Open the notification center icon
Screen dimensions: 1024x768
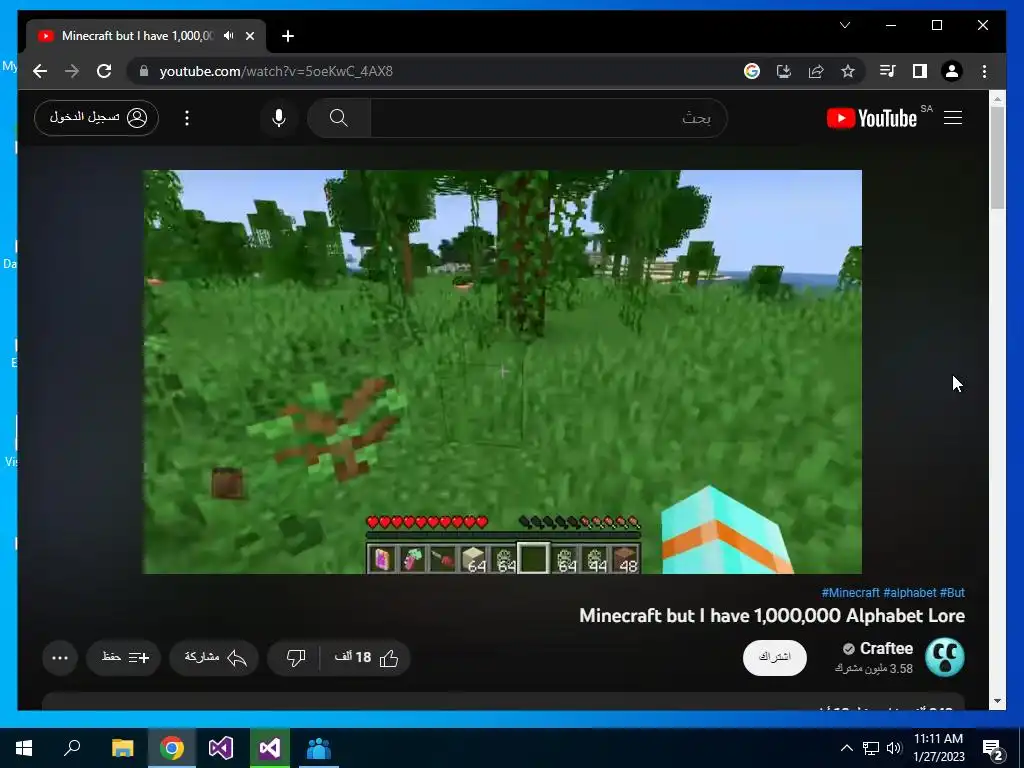tap(993, 748)
